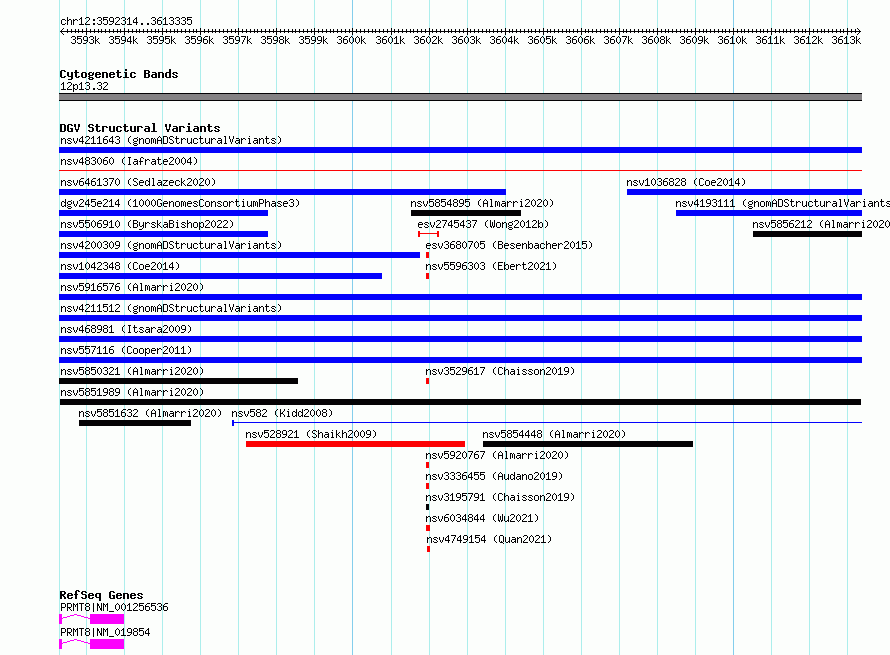Image resolution: width=890 pixels, height=655 pixels.
Task: Click nsv5854895 (Almarri2020) label
Action: coord(482,203)
